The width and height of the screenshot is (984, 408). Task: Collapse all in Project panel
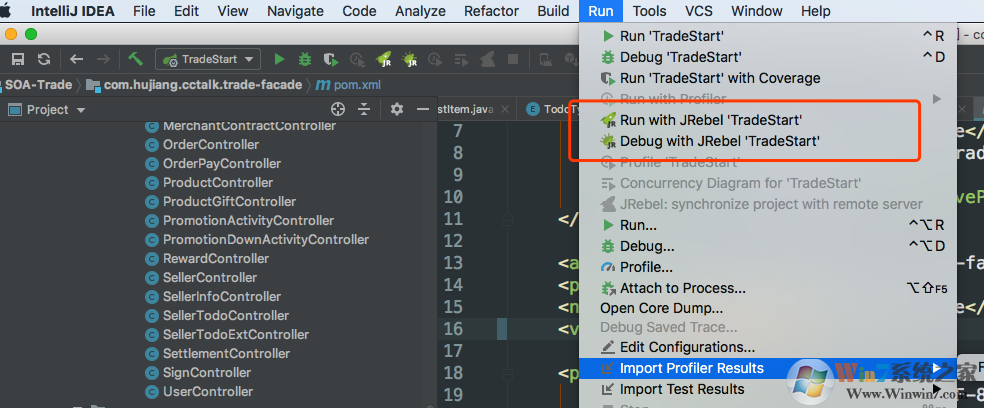[364, 109]
